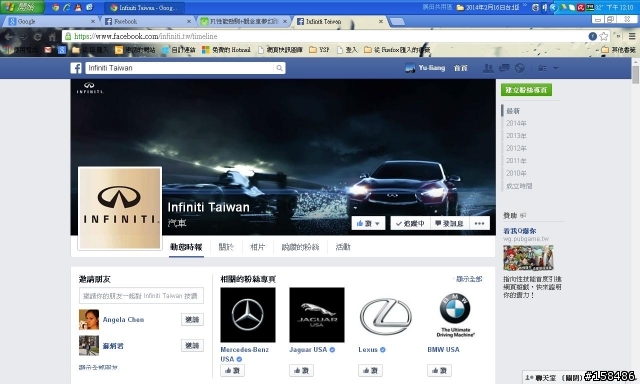Open the Jaguar USA page logo
640x384 pixels.
click(317, 315)
